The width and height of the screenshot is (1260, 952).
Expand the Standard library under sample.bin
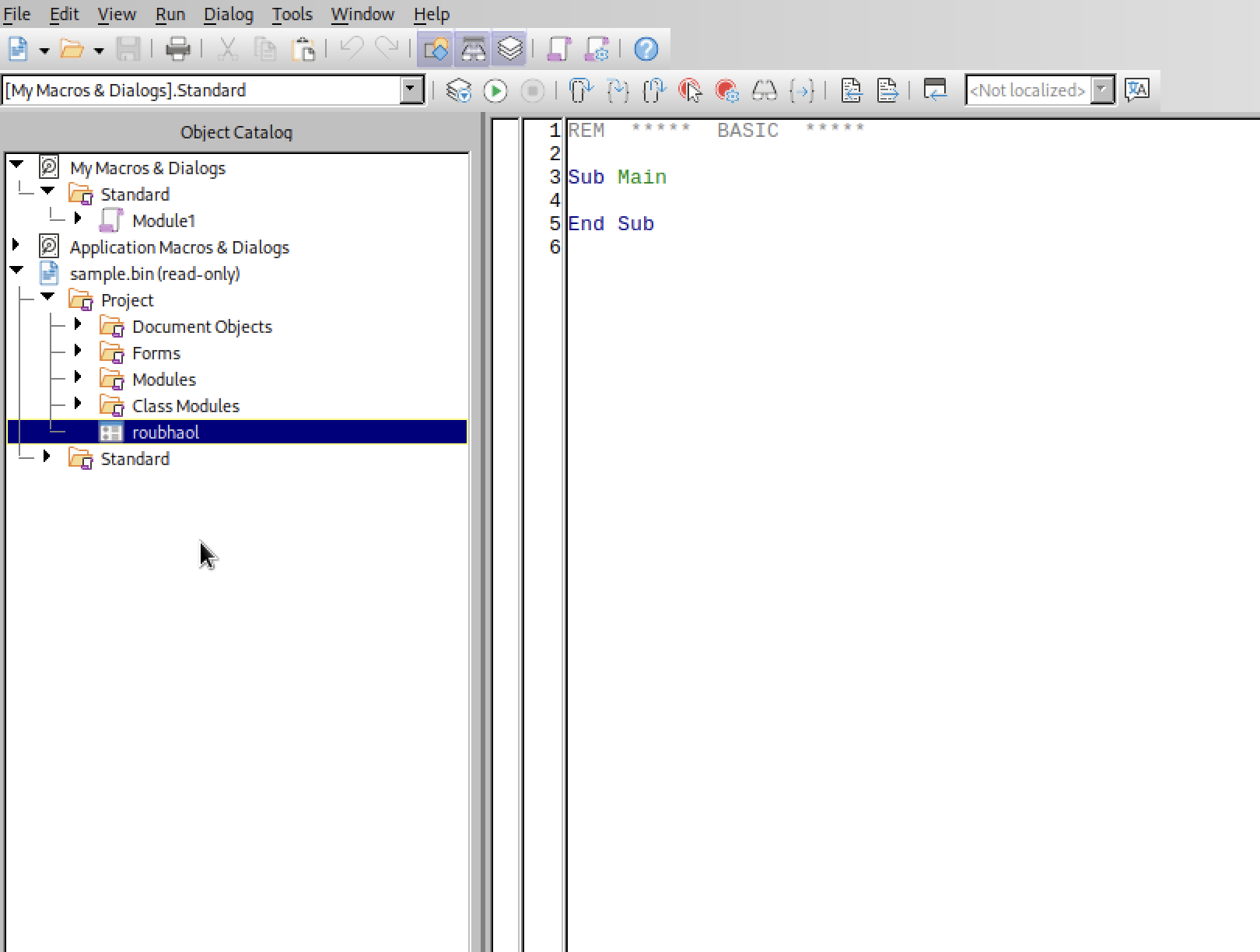pos(47,456)
